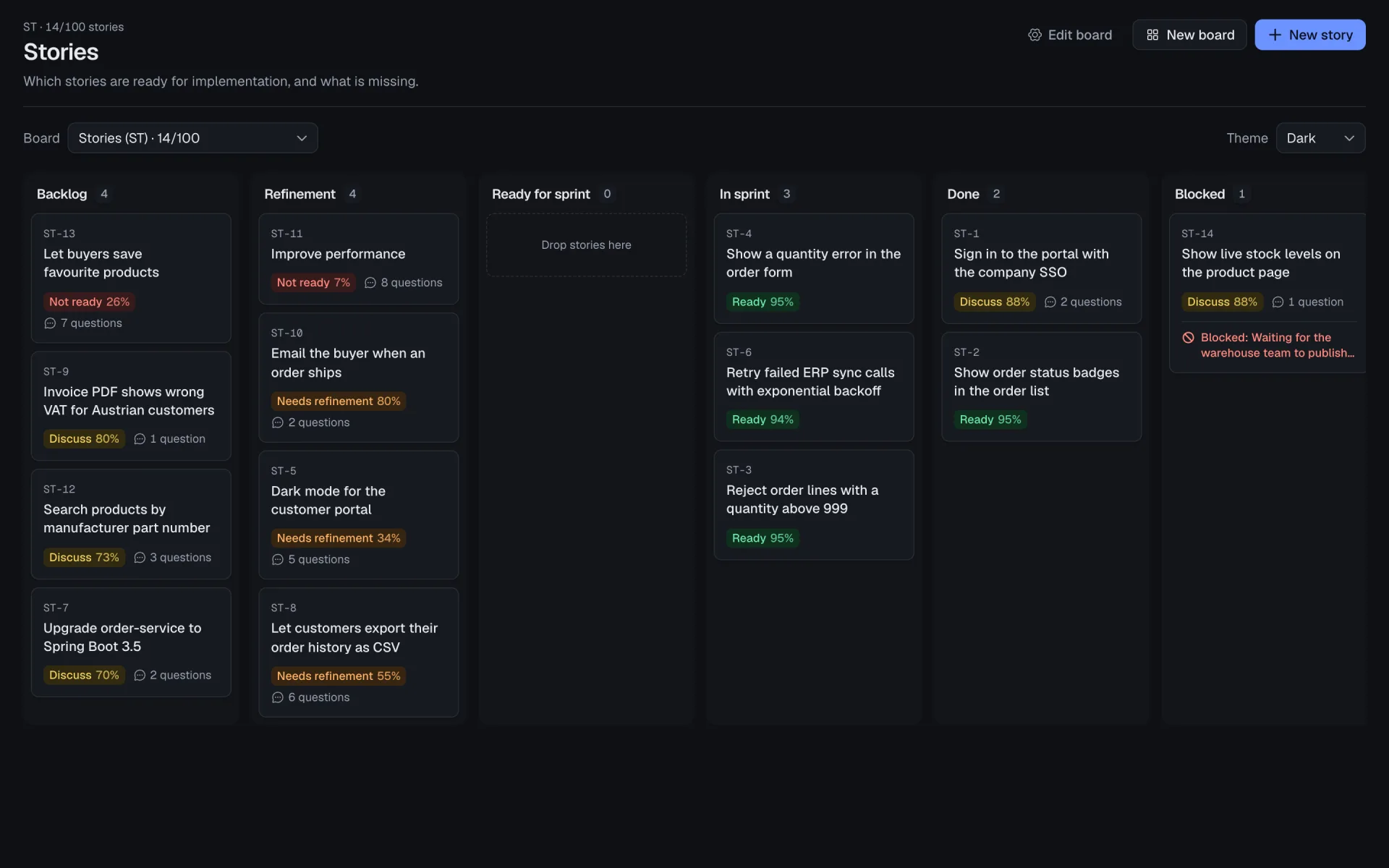The image size is (1389, 868).
Task: Select story title Retry failed ERP sync calls
Action: (x=810, y=382)
